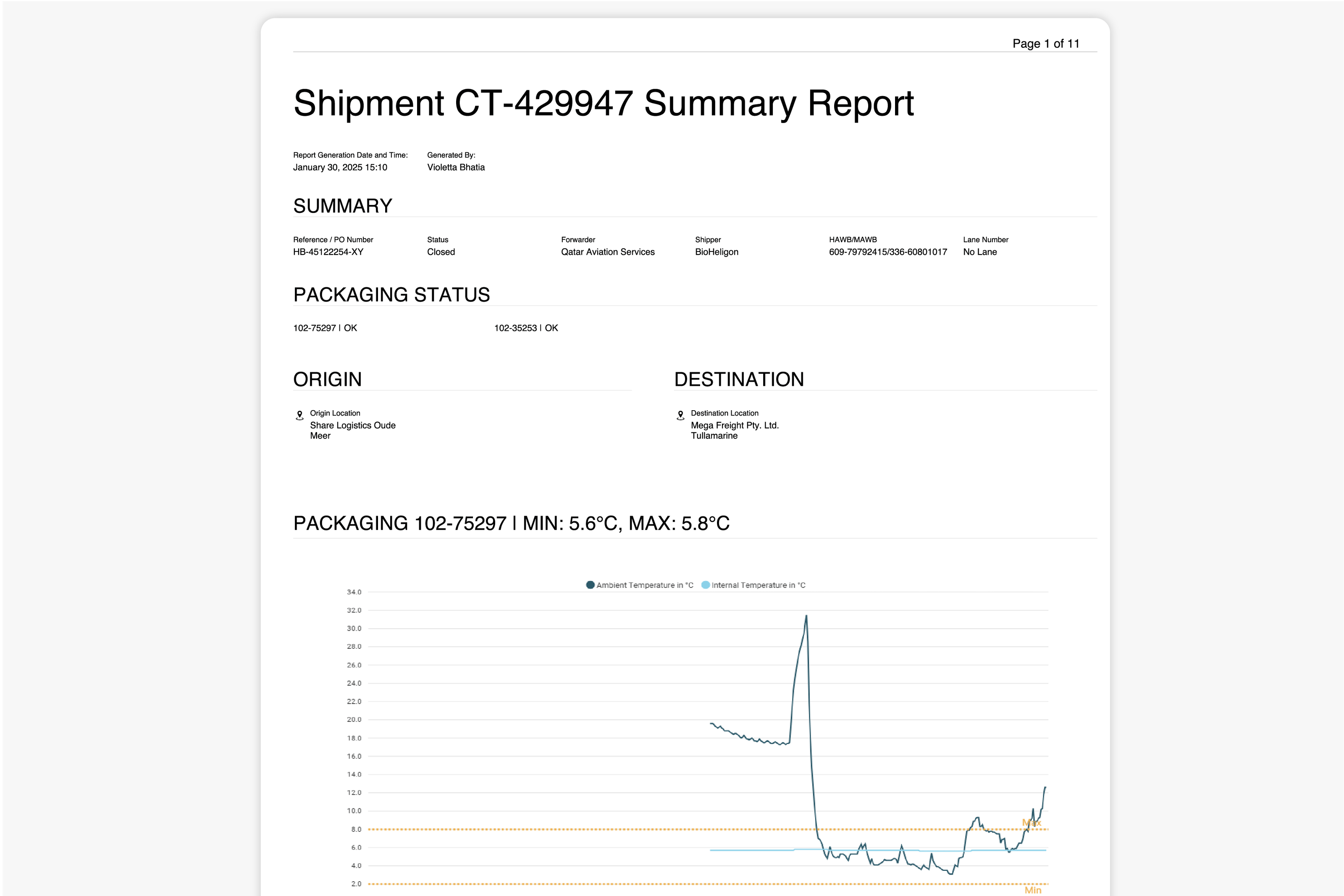Toggle Ambient Temperature legend dot
This screenshot has height=896, width=1344.
click(590, 584)
